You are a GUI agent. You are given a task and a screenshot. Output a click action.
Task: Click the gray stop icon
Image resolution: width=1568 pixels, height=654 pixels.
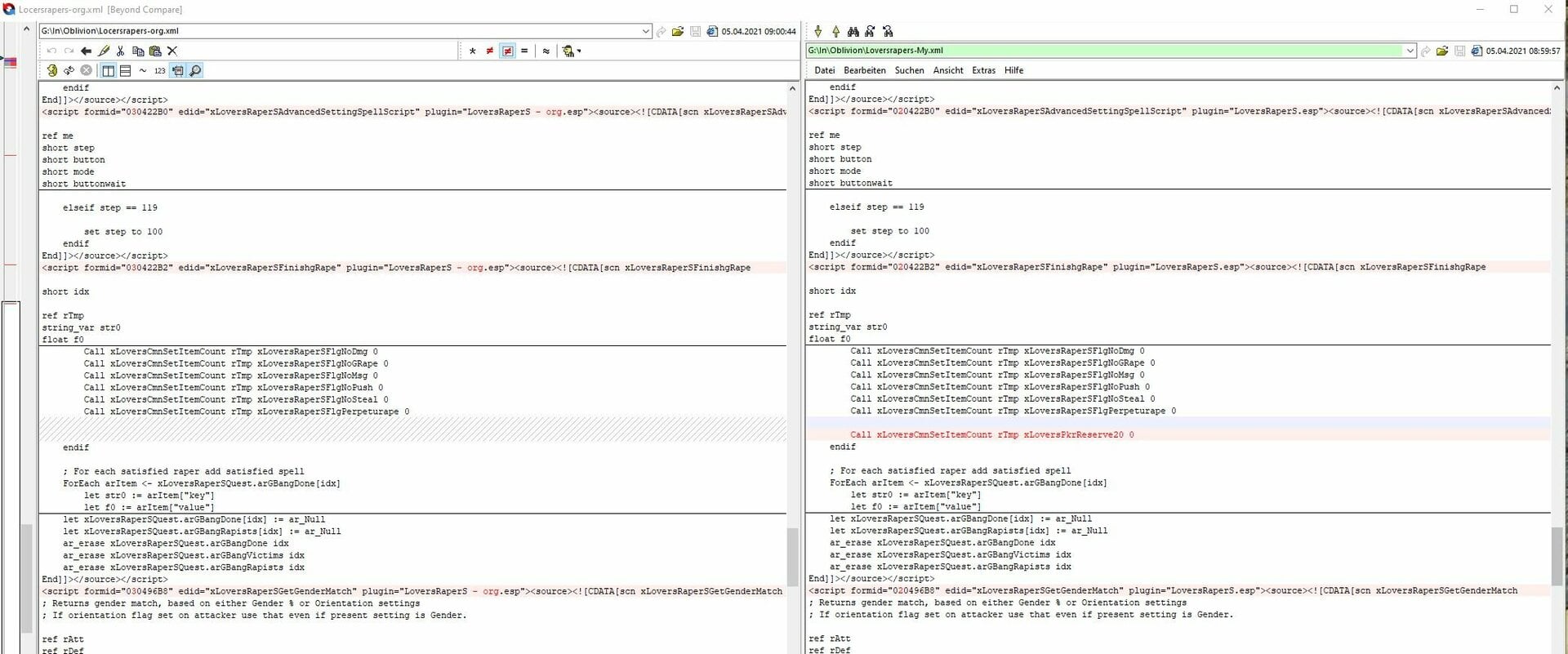click(x=86, y=70)
